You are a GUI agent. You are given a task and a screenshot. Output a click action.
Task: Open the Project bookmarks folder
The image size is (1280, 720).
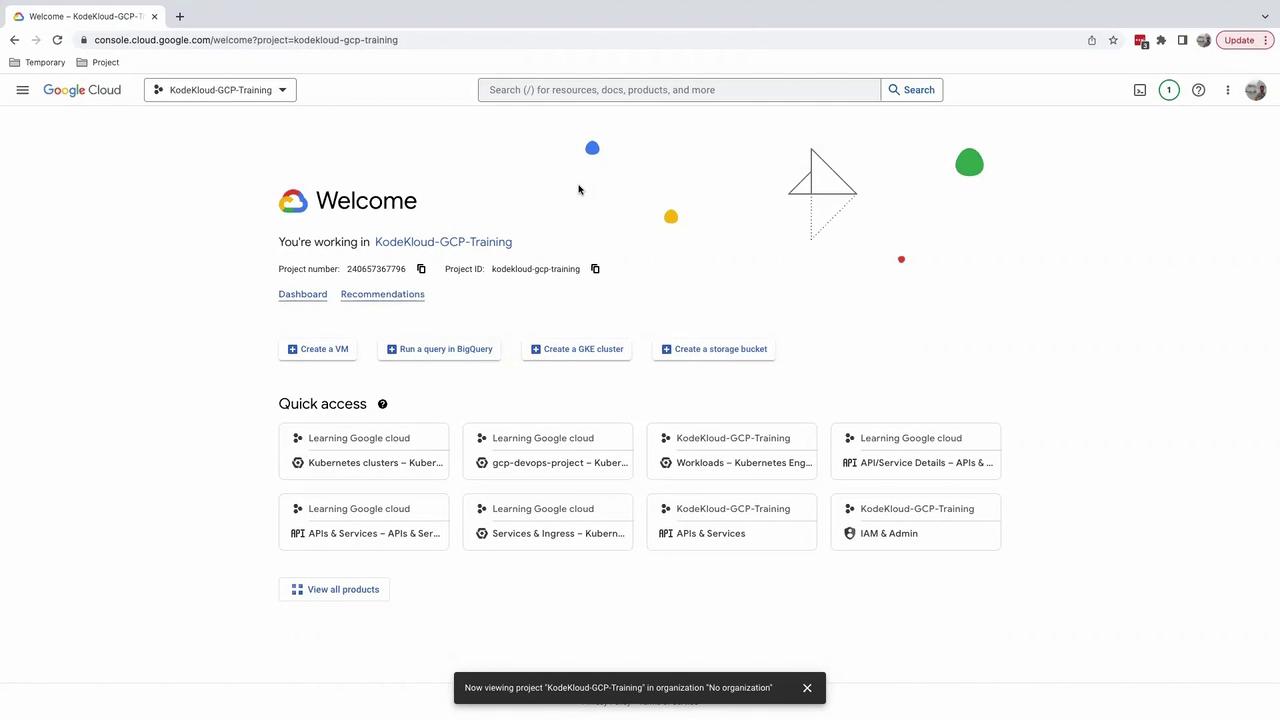coord(98,62)
